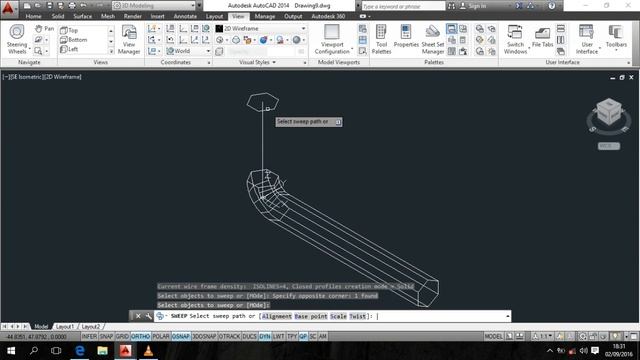The height and width of the screenshot is (360, 640).
Task: Click the Switch Windows button
Action: [515, 39]
